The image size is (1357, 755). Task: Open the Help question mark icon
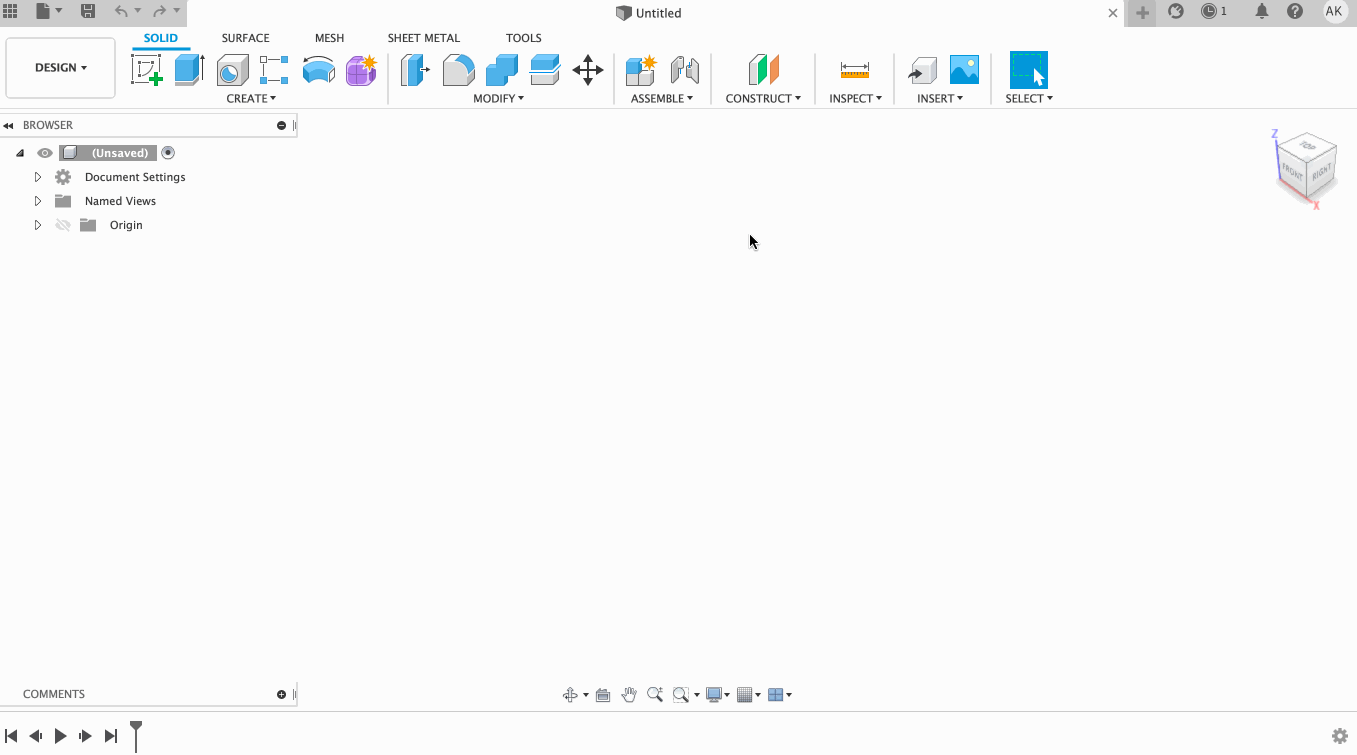click(x=1295, y=11)
